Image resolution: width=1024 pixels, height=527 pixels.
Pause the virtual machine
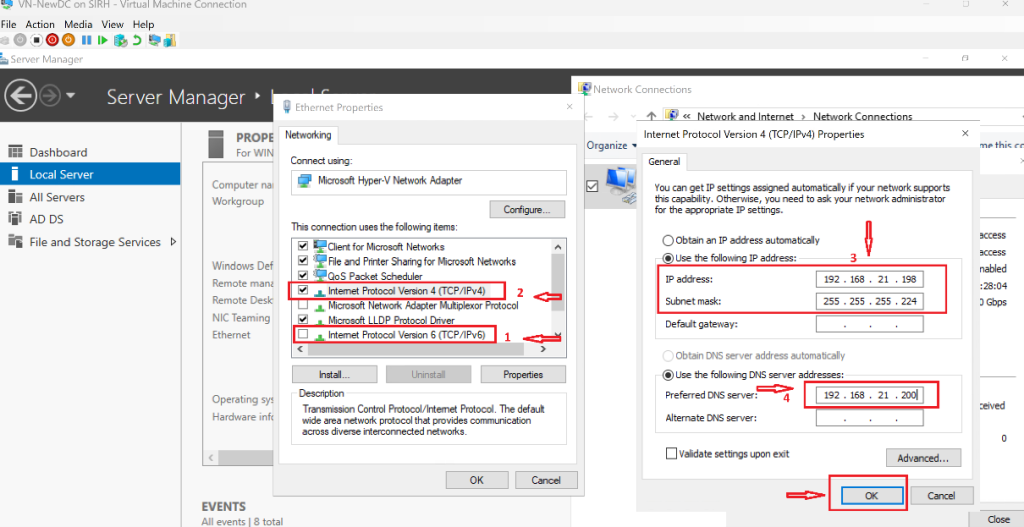point(86,40)
